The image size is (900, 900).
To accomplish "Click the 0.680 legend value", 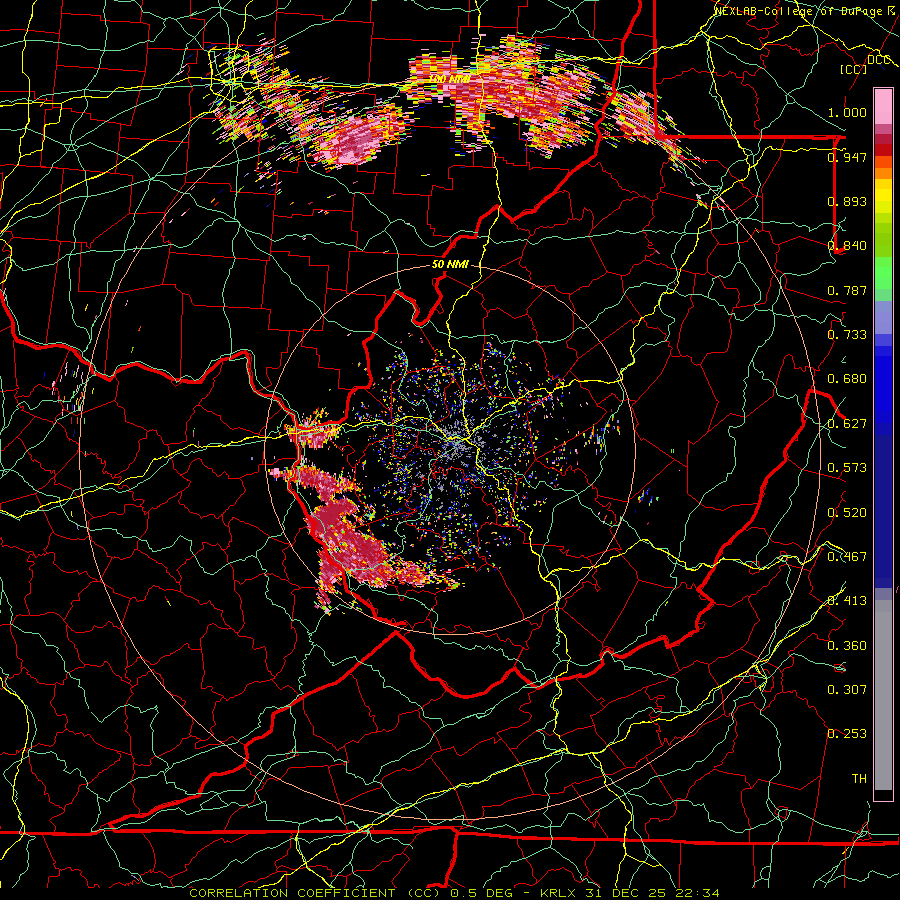I will (x=847, y=379).
